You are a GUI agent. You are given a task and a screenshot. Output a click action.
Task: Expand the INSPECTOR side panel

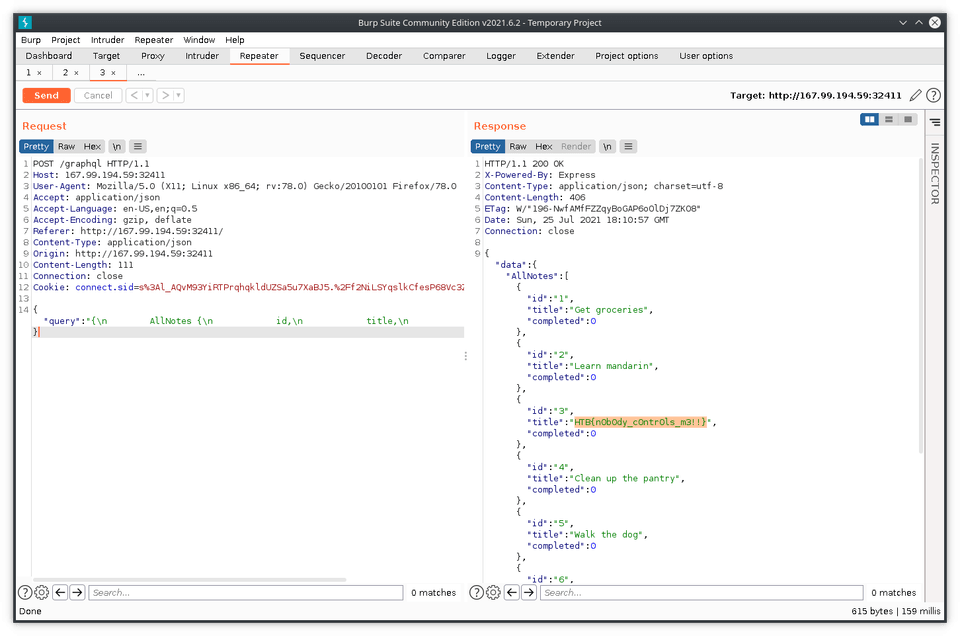pyautogui.click(x=934, y=174)
